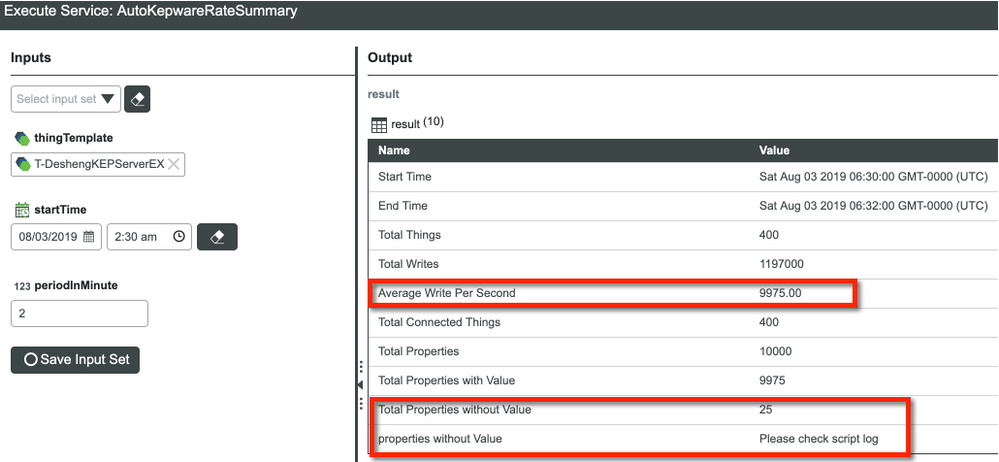
Task: Click the startTime calendar label icon
Action: [x=22, y=210]
